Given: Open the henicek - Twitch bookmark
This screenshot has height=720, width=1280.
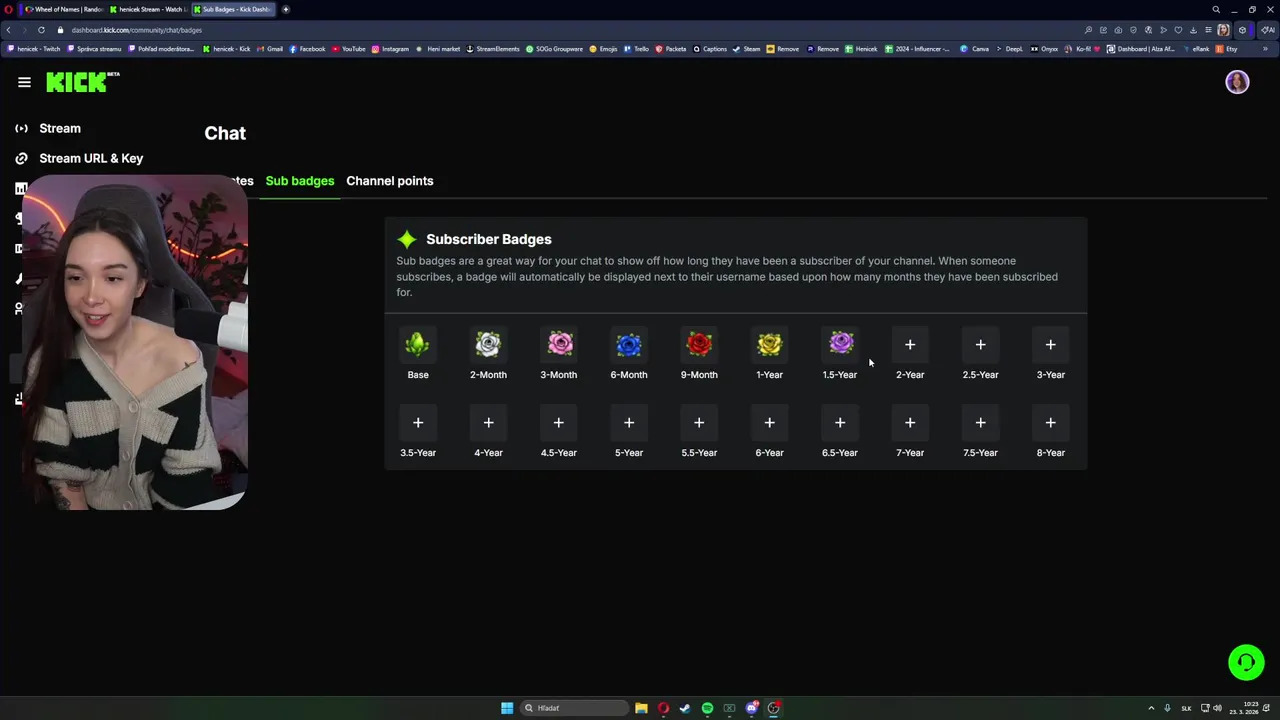Looking at the screenshot, I should pos(35,49).
